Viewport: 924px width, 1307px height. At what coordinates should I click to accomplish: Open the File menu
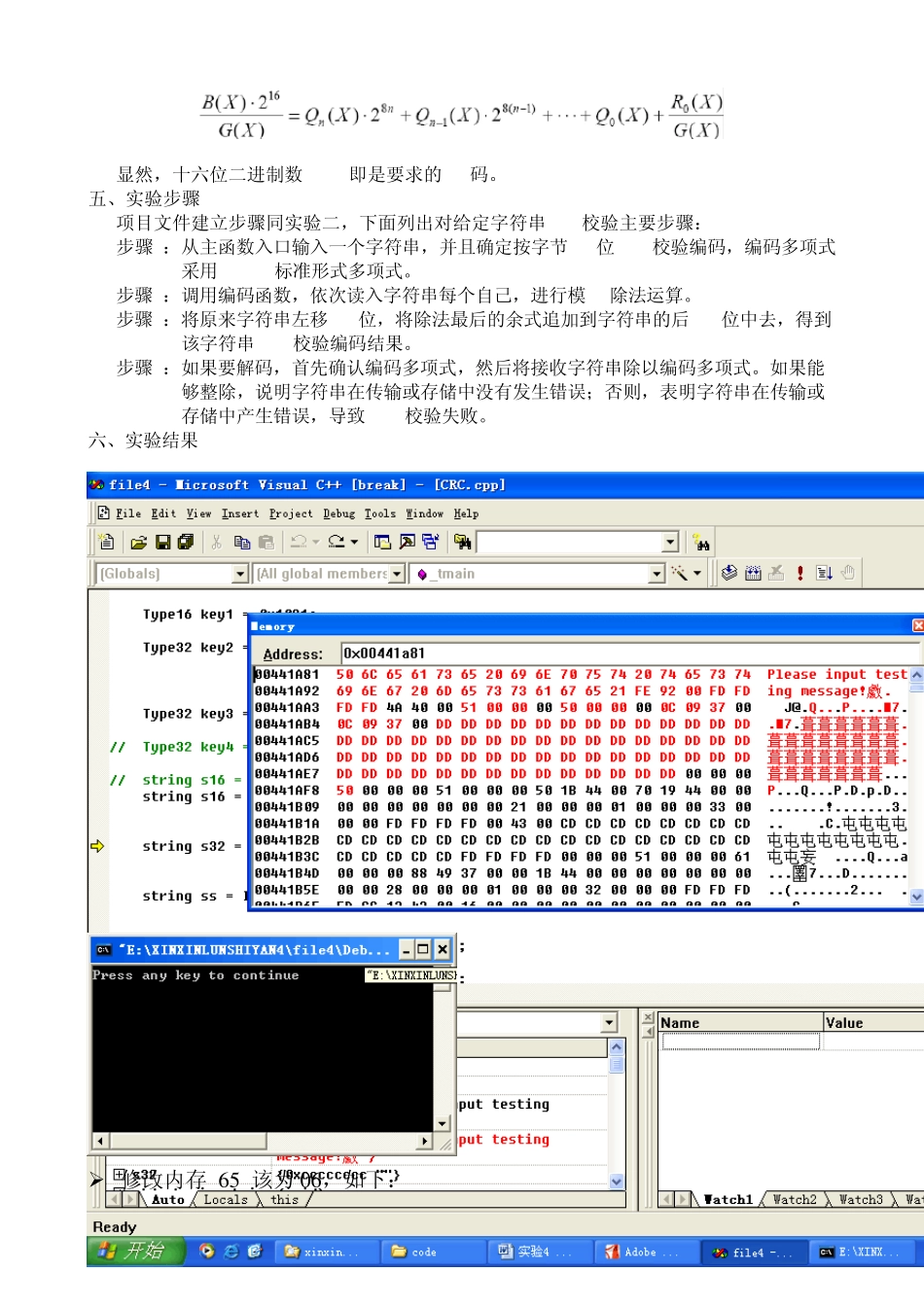(128, 513)
